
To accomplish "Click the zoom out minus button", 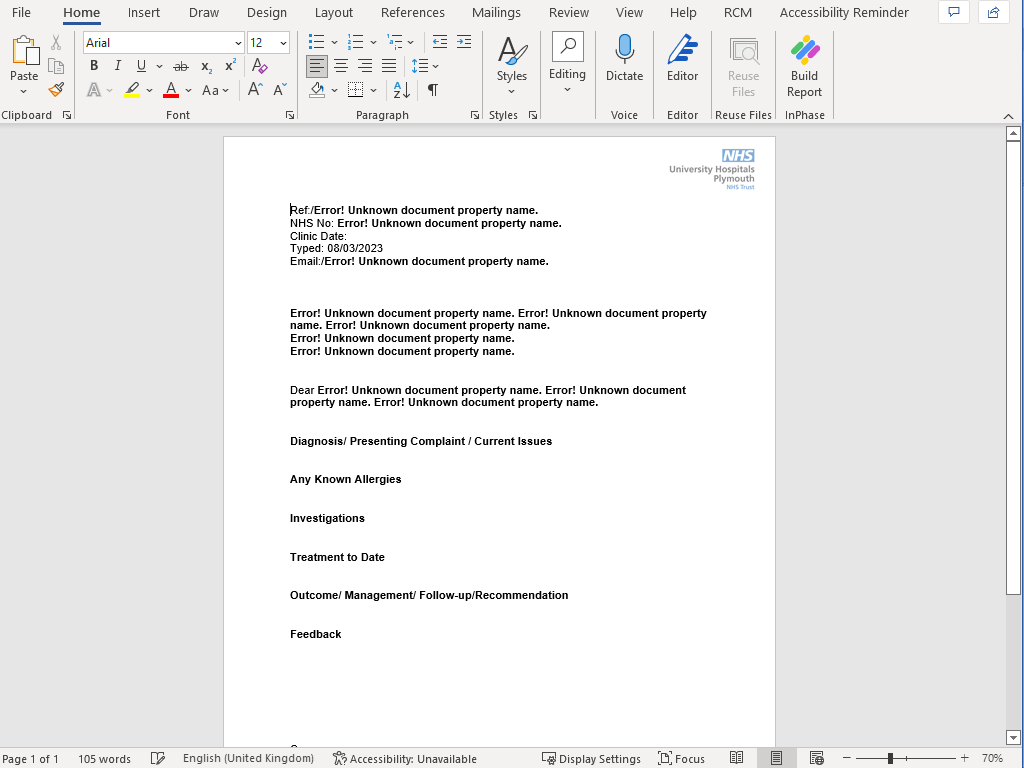I will [x=846, y=758].
